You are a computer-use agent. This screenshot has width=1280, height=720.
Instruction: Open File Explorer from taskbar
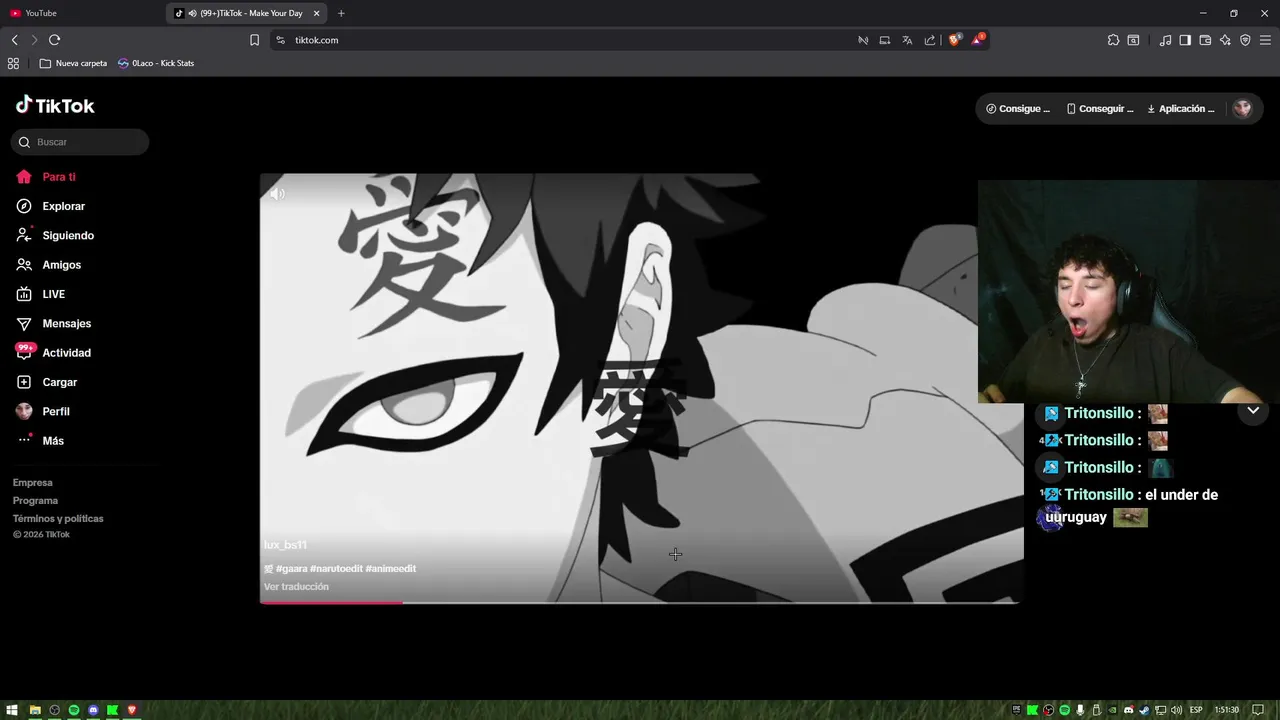click(35, 710)
